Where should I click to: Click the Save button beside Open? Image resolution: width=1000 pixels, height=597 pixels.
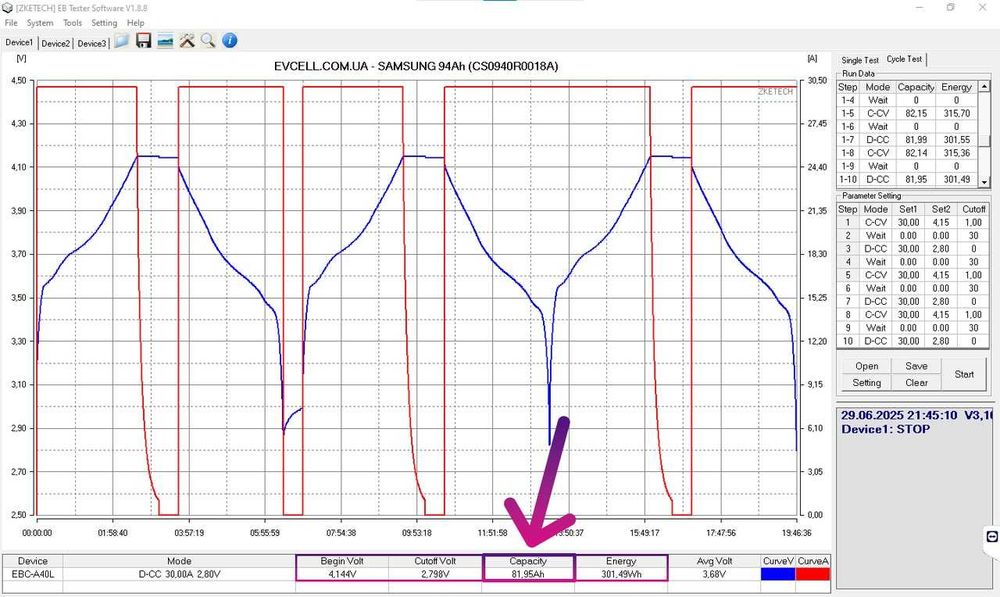click(x=916, y=366)
